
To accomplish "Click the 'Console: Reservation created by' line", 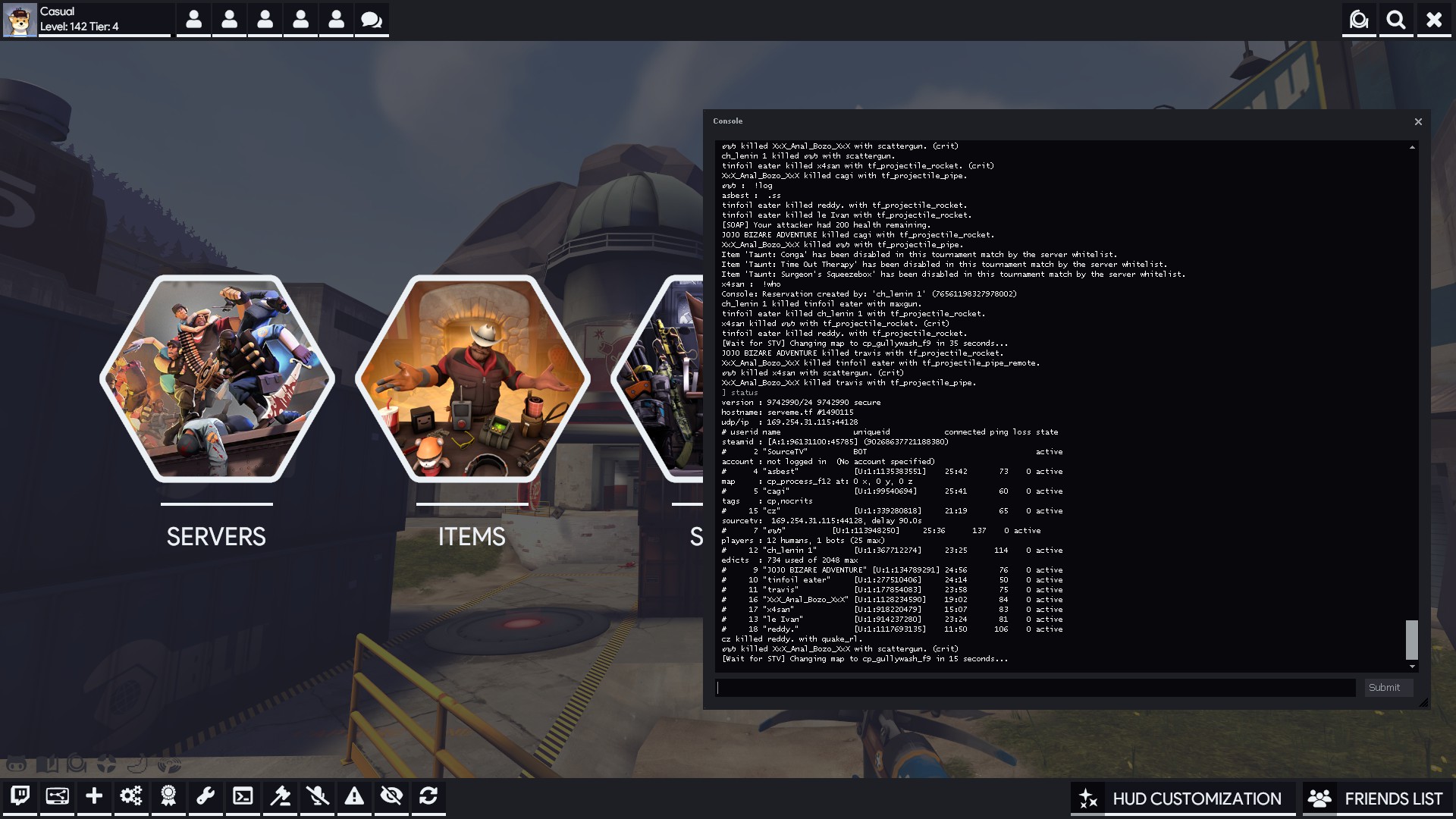I will (869, 294).
